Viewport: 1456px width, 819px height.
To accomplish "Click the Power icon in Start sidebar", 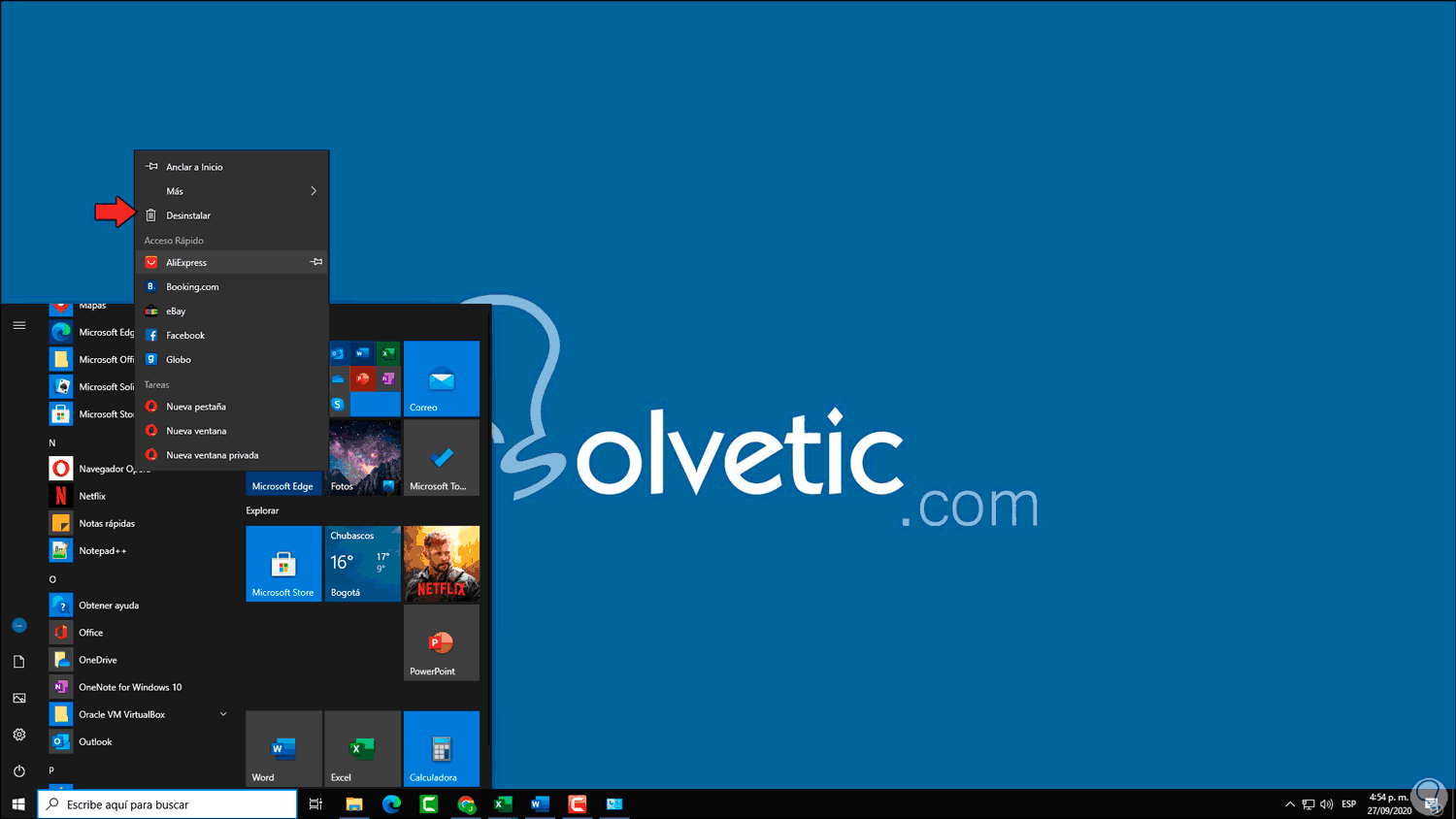I will pyautogui.click(x=19, y=770).
